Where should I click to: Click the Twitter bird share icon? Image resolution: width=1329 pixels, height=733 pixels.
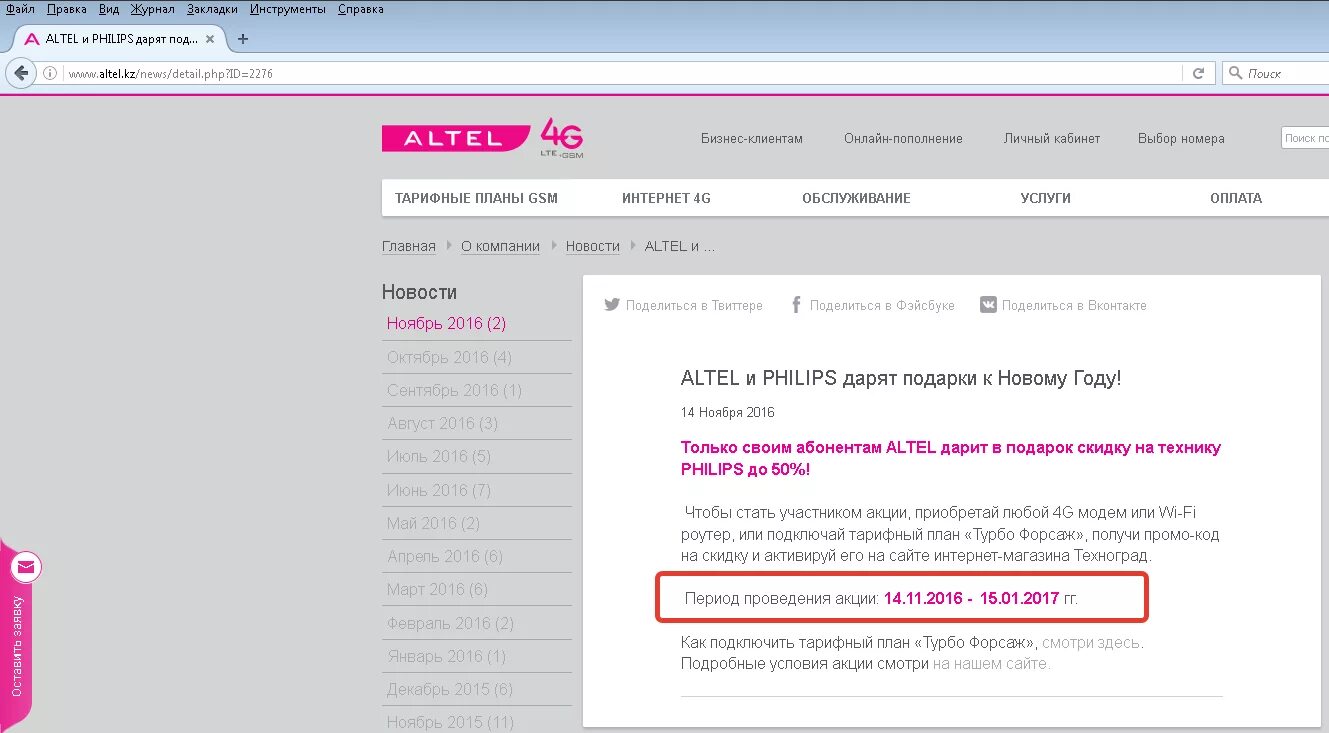click(x=612, y=305)
